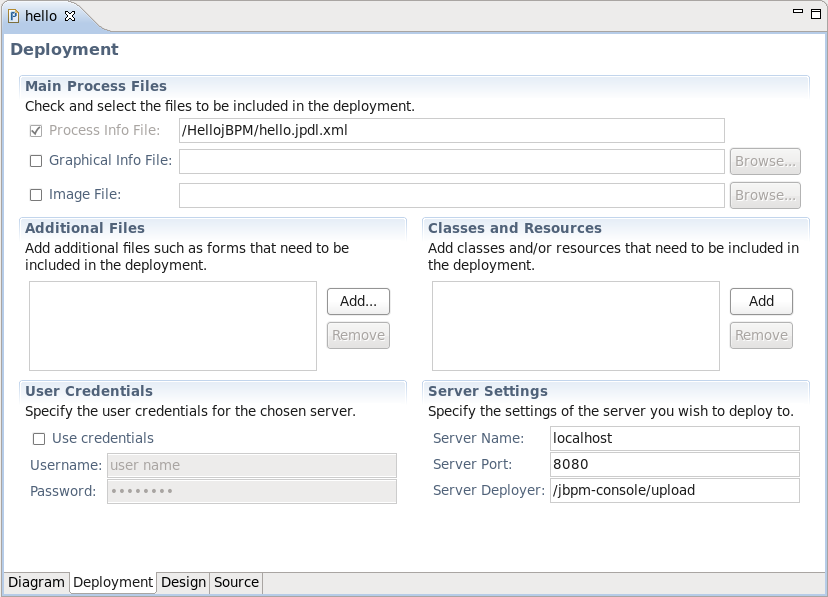Select the hello editor tab title

(x=41, y=16)
